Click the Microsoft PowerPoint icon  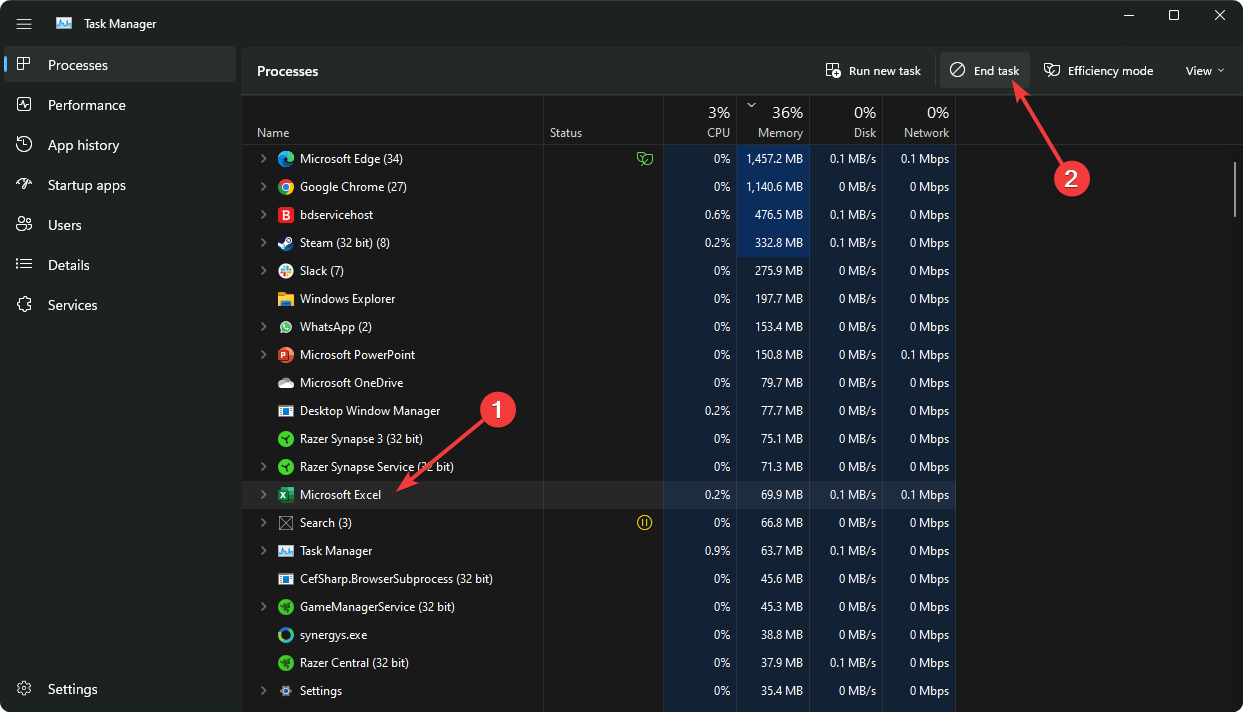coord(285,355)
